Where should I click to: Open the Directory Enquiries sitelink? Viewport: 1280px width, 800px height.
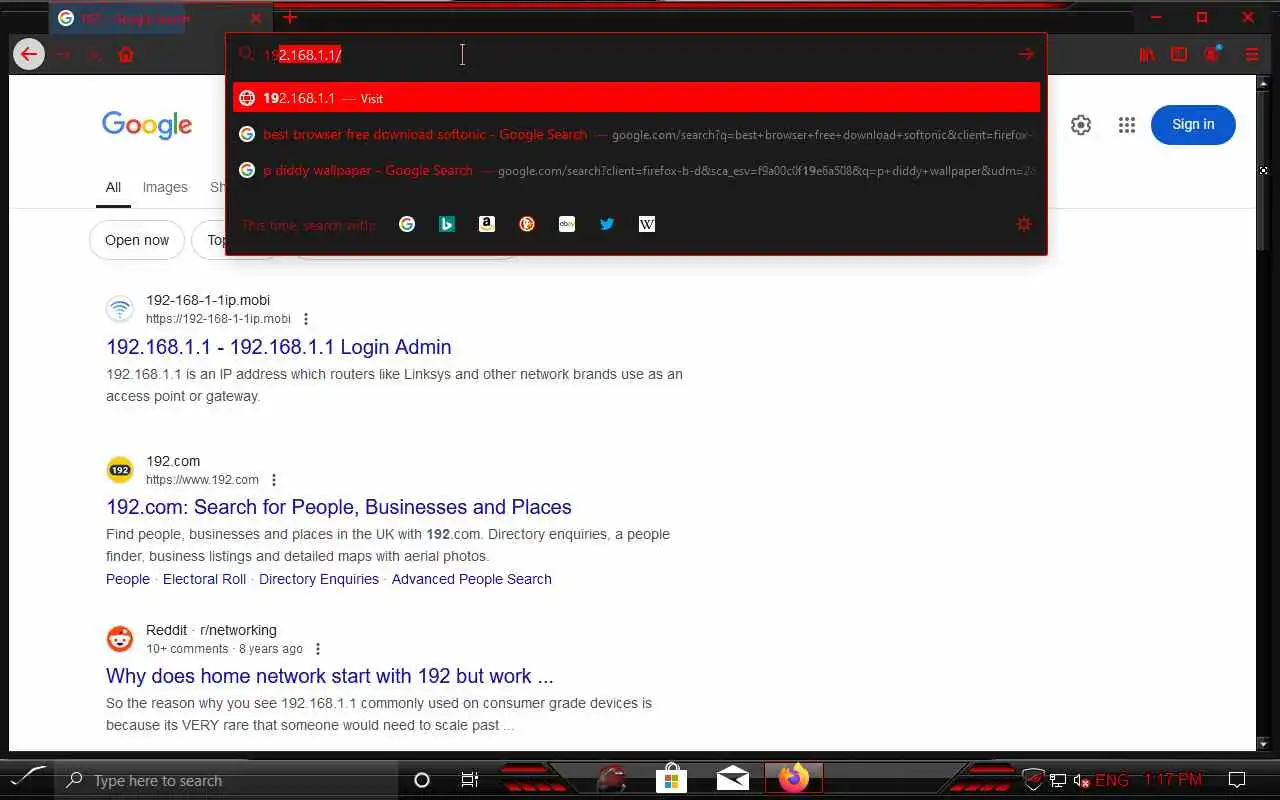coord(319,579)
